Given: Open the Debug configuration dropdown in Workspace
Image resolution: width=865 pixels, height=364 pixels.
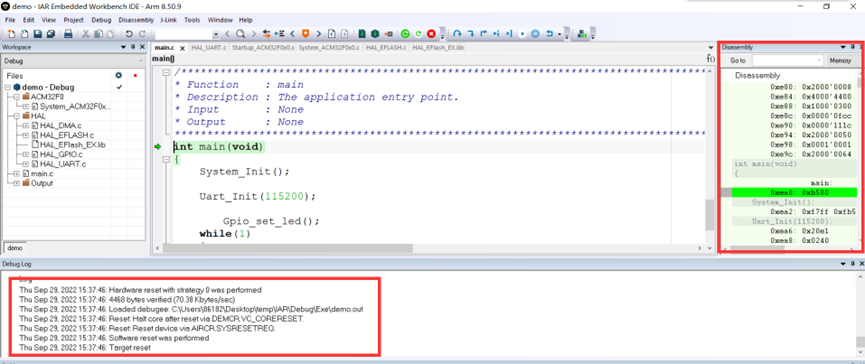Looking at the screenshot, I should pos(74,61).
